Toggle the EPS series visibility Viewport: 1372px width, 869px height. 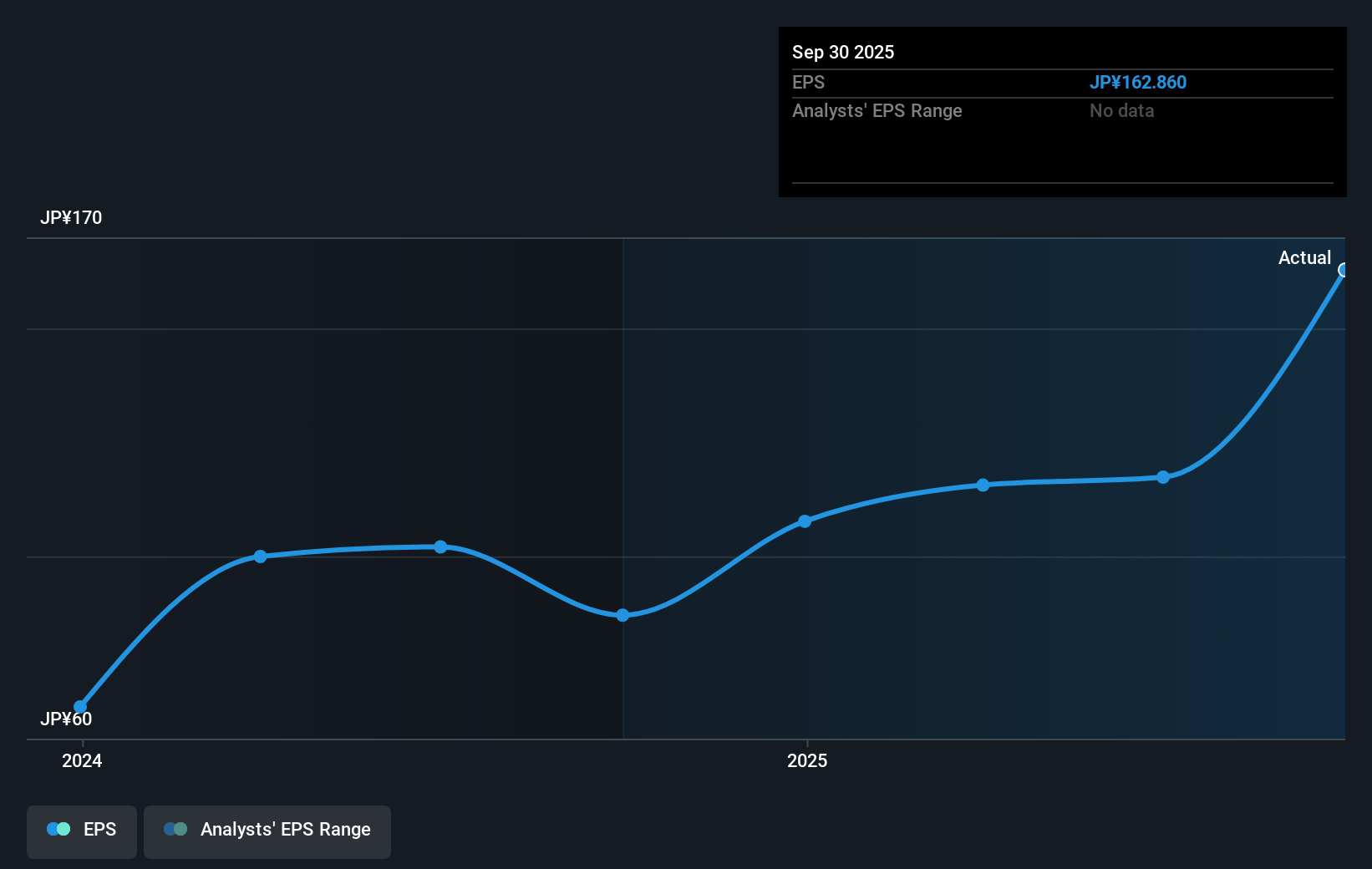tap(81, 831)
